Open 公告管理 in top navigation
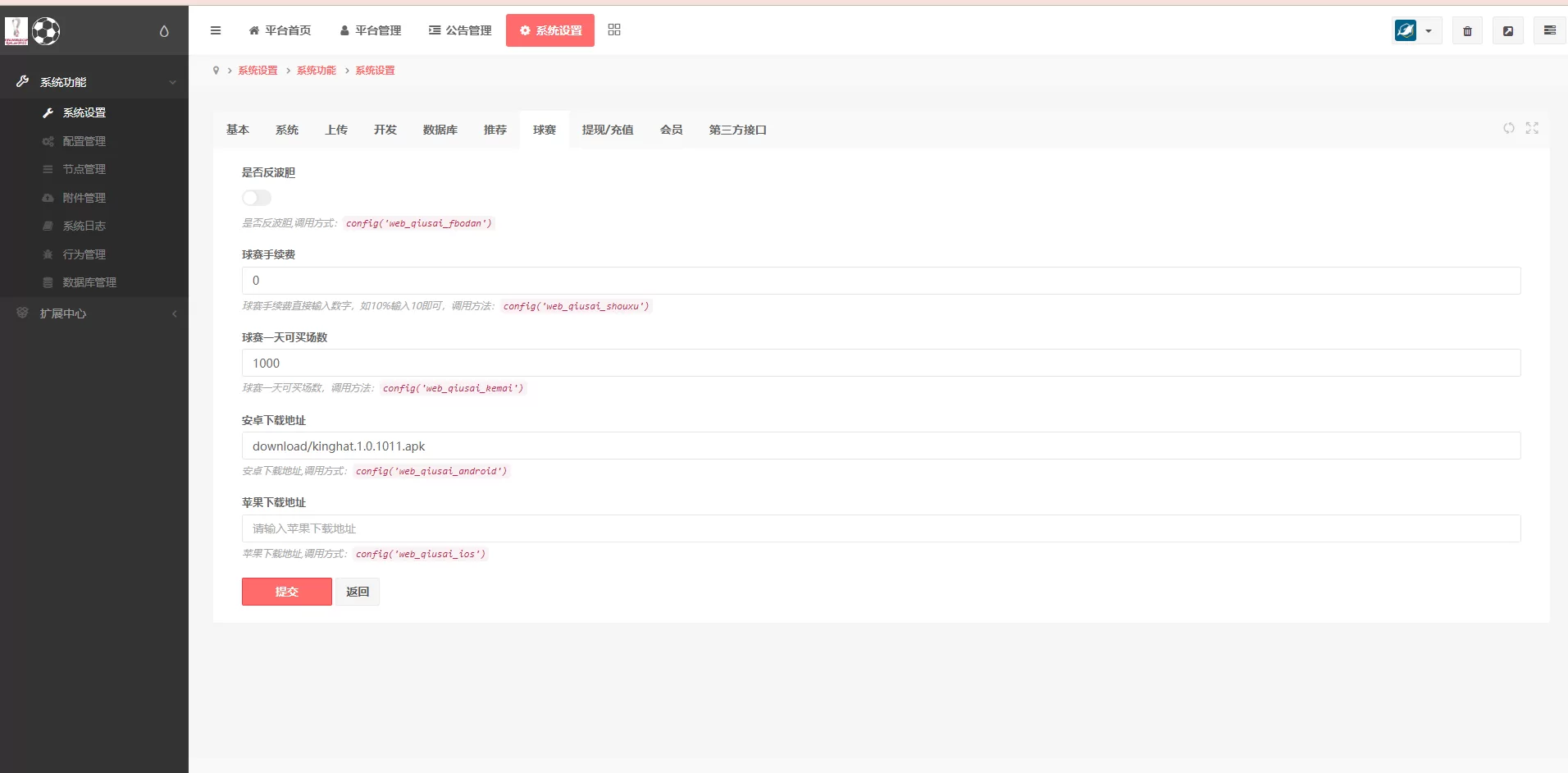 460,30
